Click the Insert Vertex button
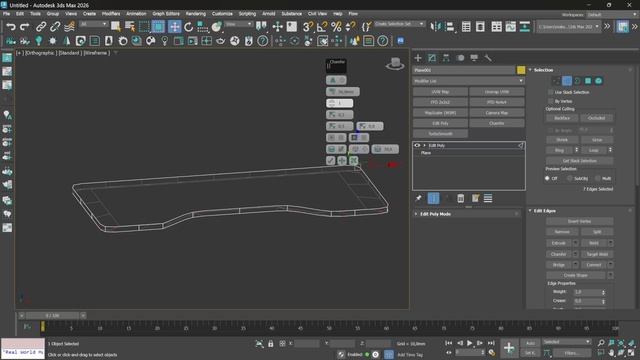 (x=579, y=221)
